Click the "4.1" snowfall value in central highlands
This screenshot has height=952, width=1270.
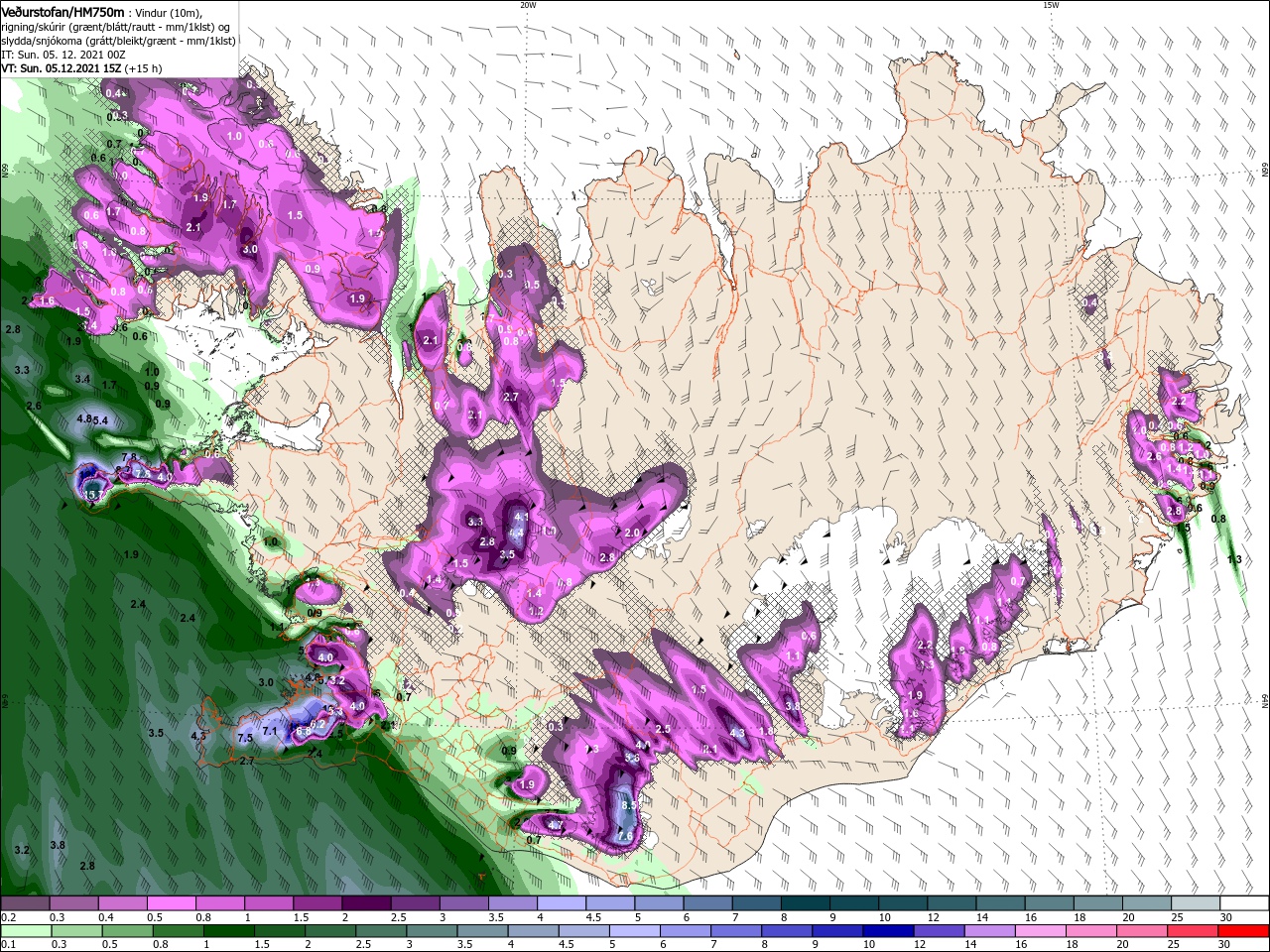pos(520,517)
